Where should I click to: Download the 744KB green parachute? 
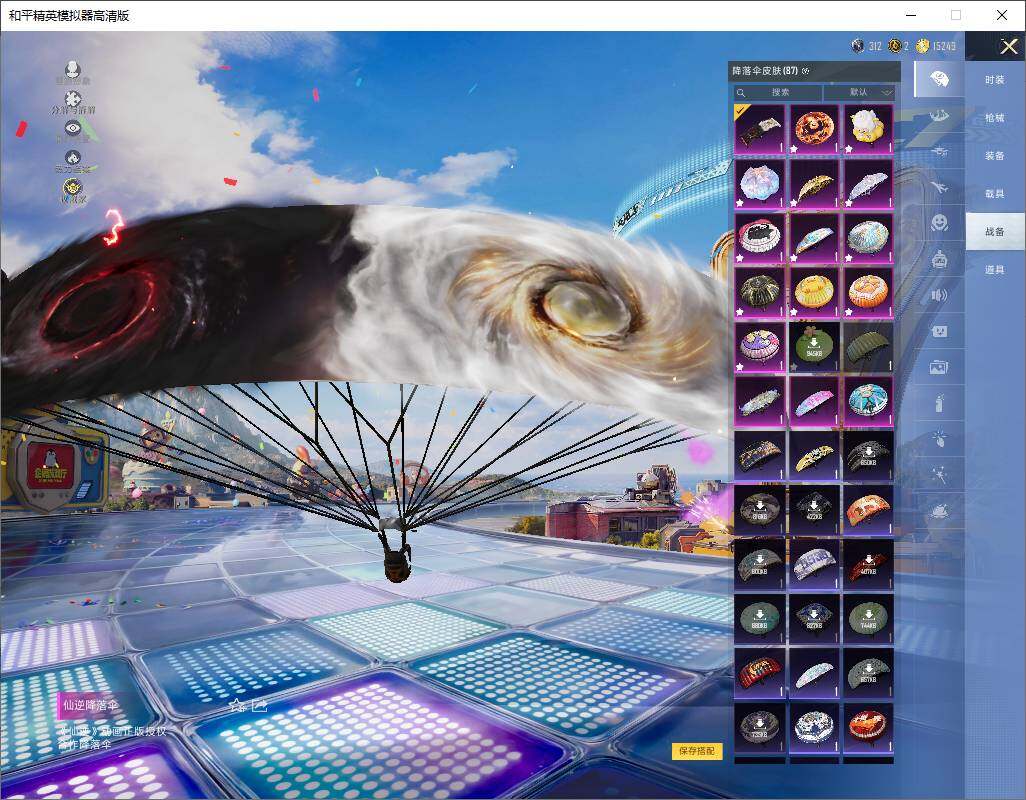(x=868, y=618)
